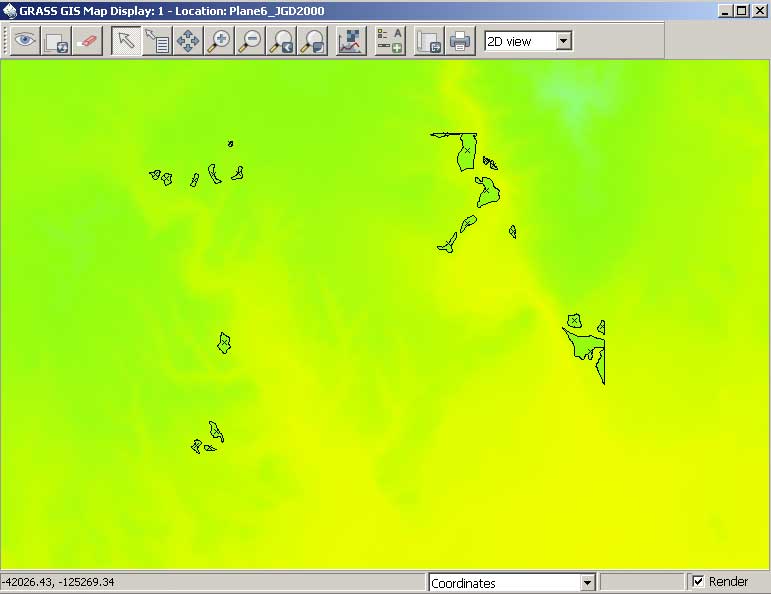Screen dimensions: 771x594
Task: Activate the Pan tool
Action: 188,41
